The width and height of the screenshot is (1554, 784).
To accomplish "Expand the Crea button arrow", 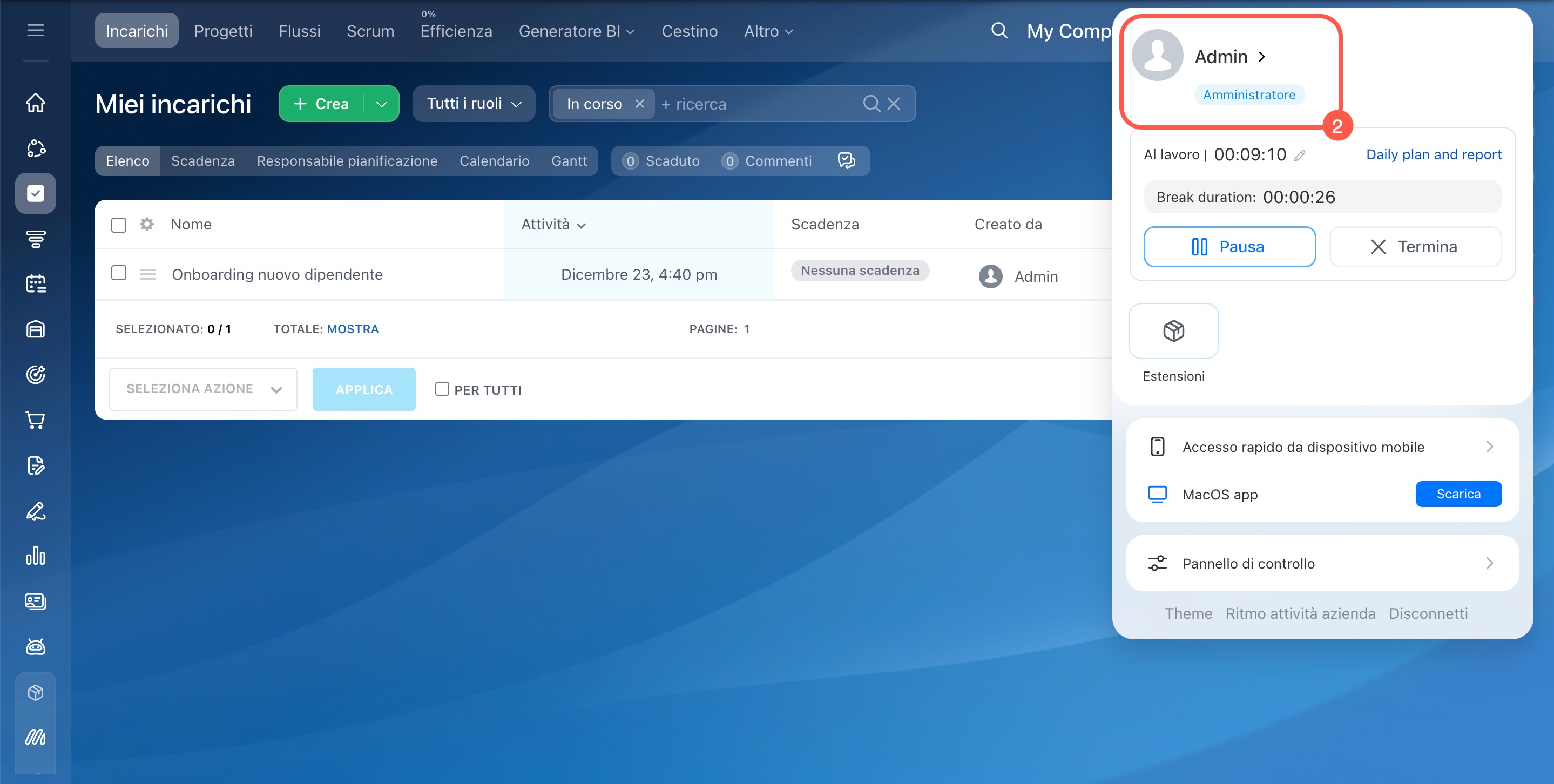I will pos(381,104).
